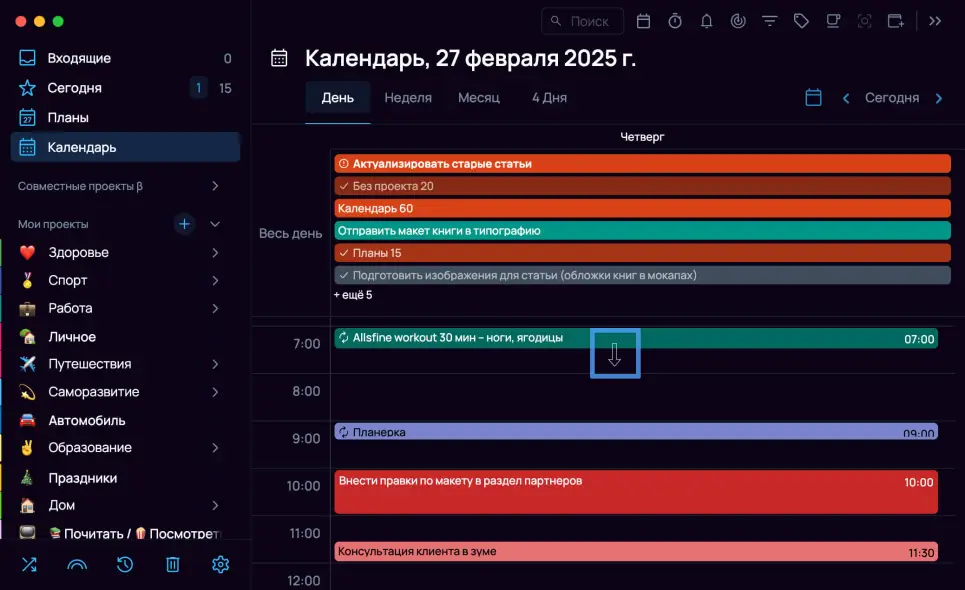Viewport: 965px width, 590px height.
Task: Switch to the 'Неделя' view tab
Action: click(x=408, y=98)
